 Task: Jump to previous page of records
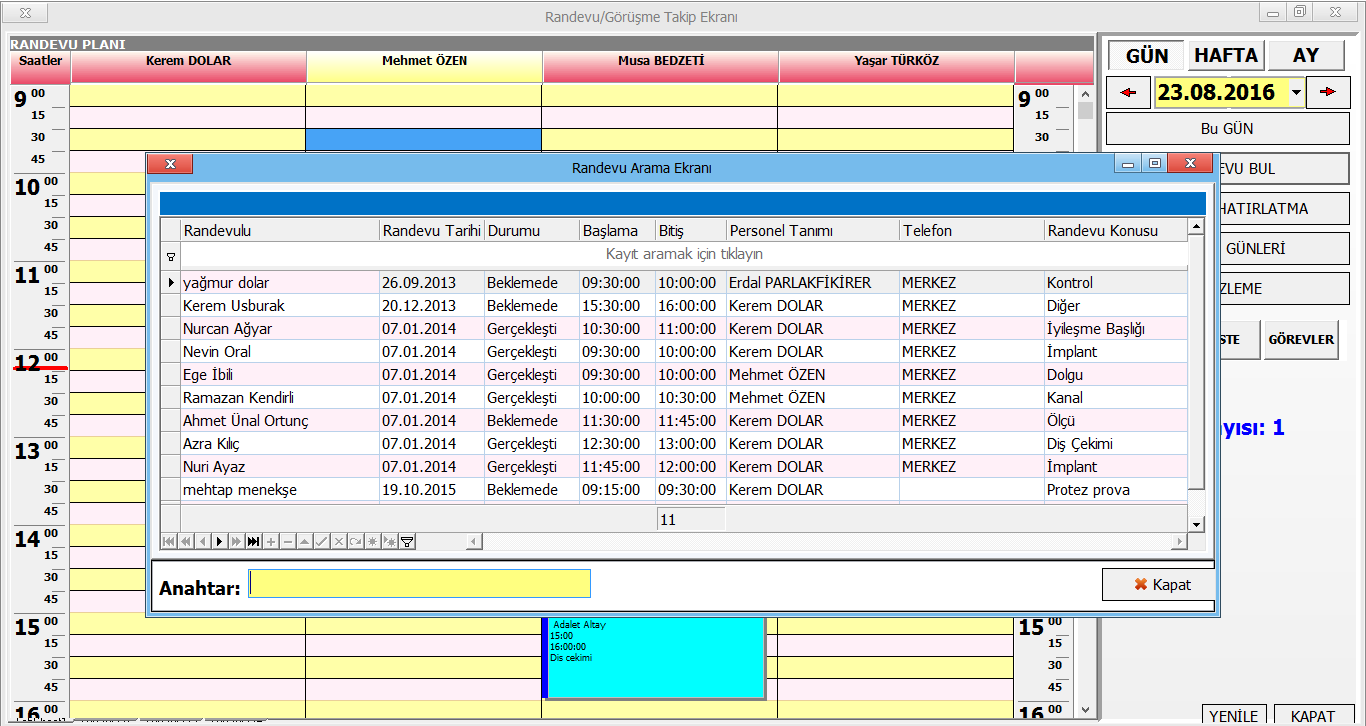(186, 541)
